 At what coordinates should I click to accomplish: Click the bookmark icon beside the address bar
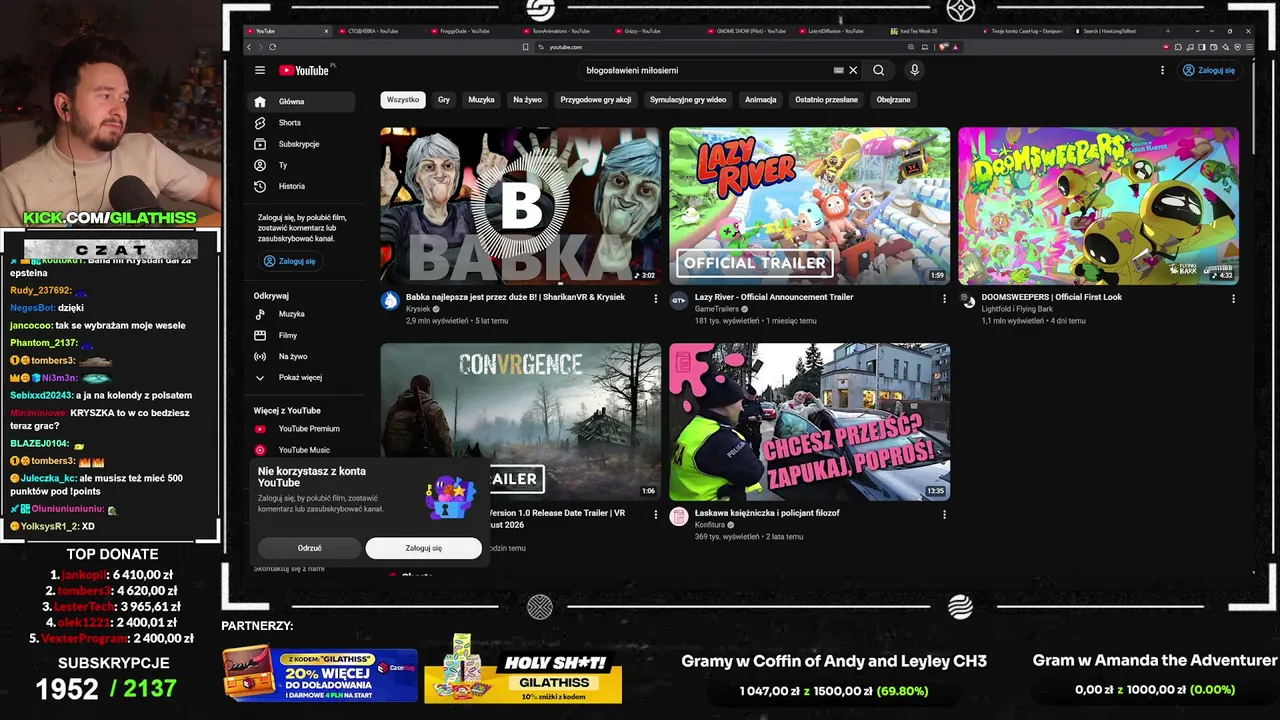point(526,47)
